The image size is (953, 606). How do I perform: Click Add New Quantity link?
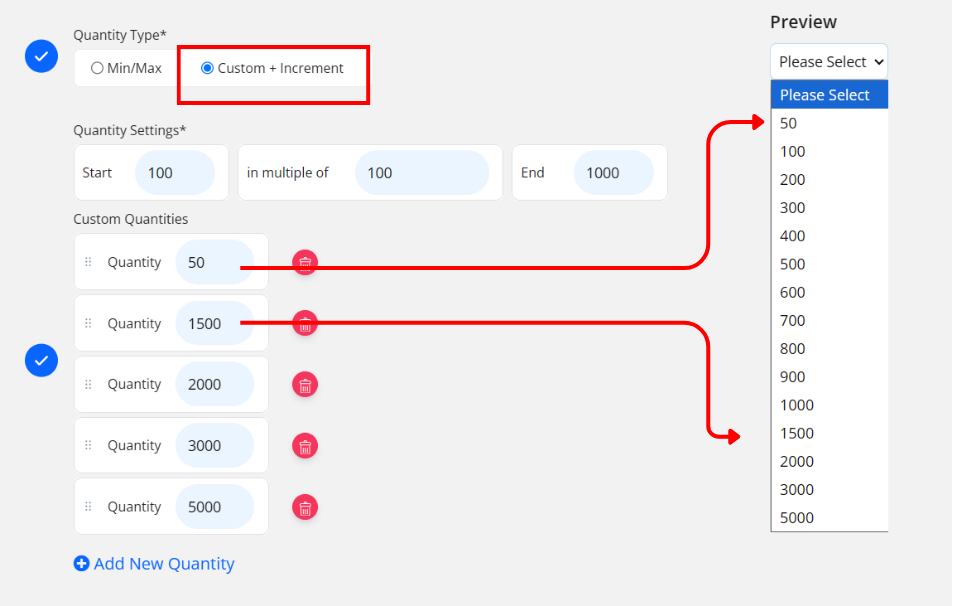[154, 564]
